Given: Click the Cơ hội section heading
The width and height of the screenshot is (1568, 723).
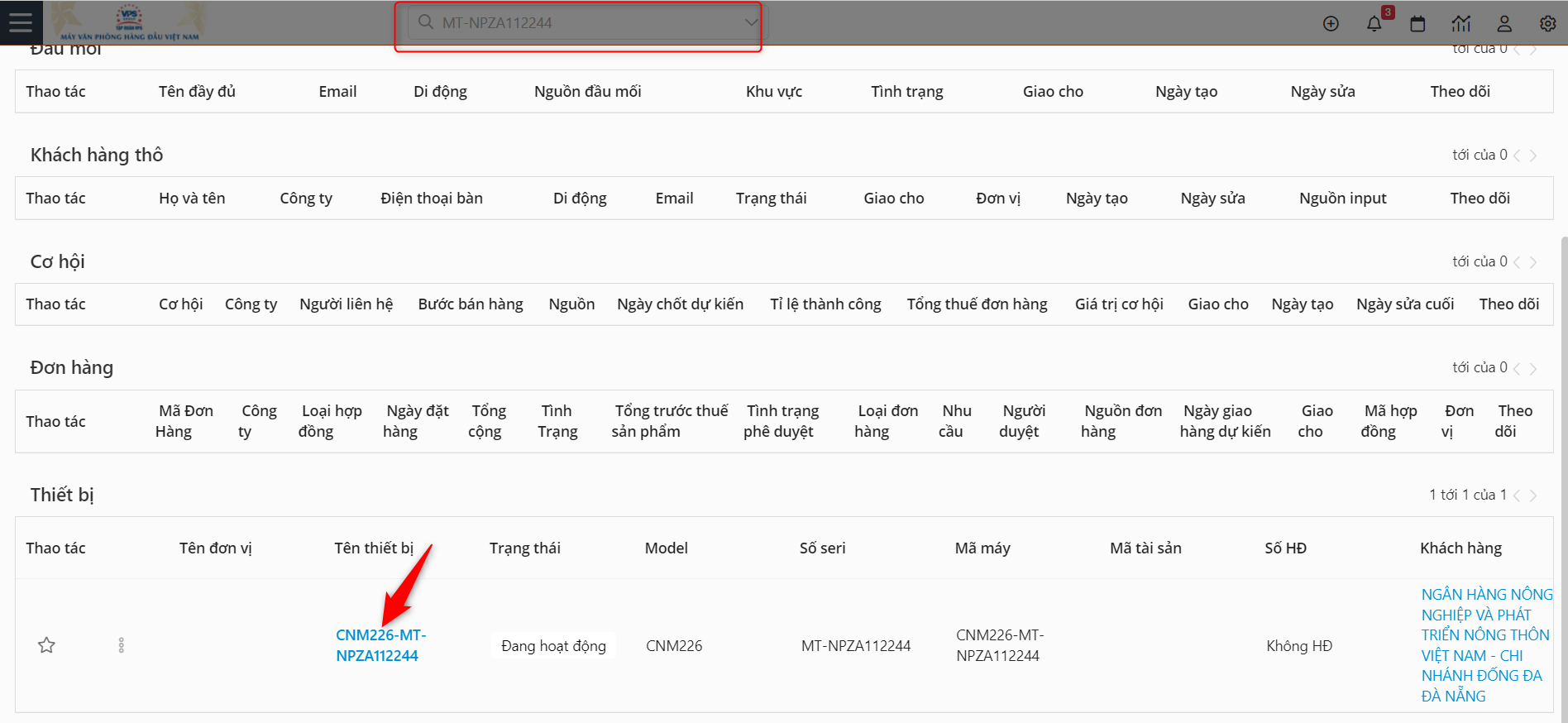Looking at the screenshot, I should pyautogui.click(x=57, y=261).
